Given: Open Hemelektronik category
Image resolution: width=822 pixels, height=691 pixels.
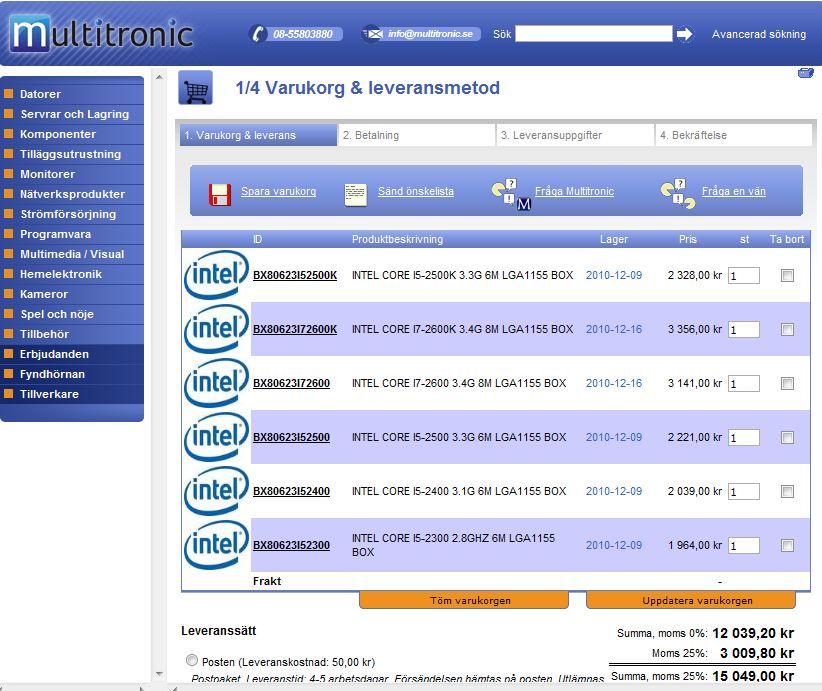Looking at the screenshot, I should pos(72,274).
